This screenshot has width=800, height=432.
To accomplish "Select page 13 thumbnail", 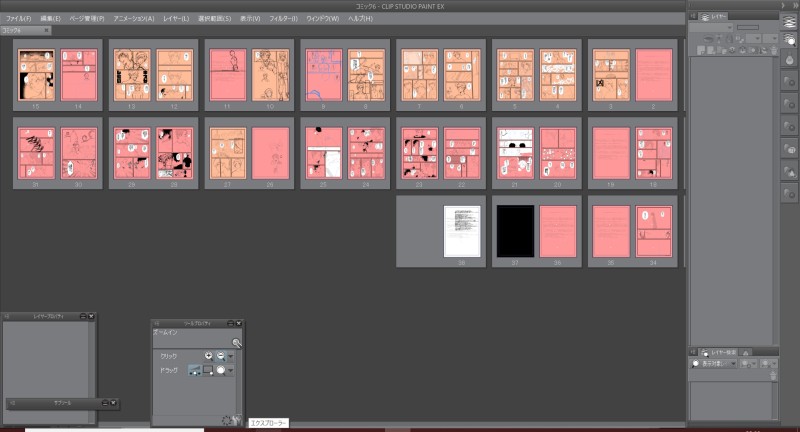I will [132, 75].
